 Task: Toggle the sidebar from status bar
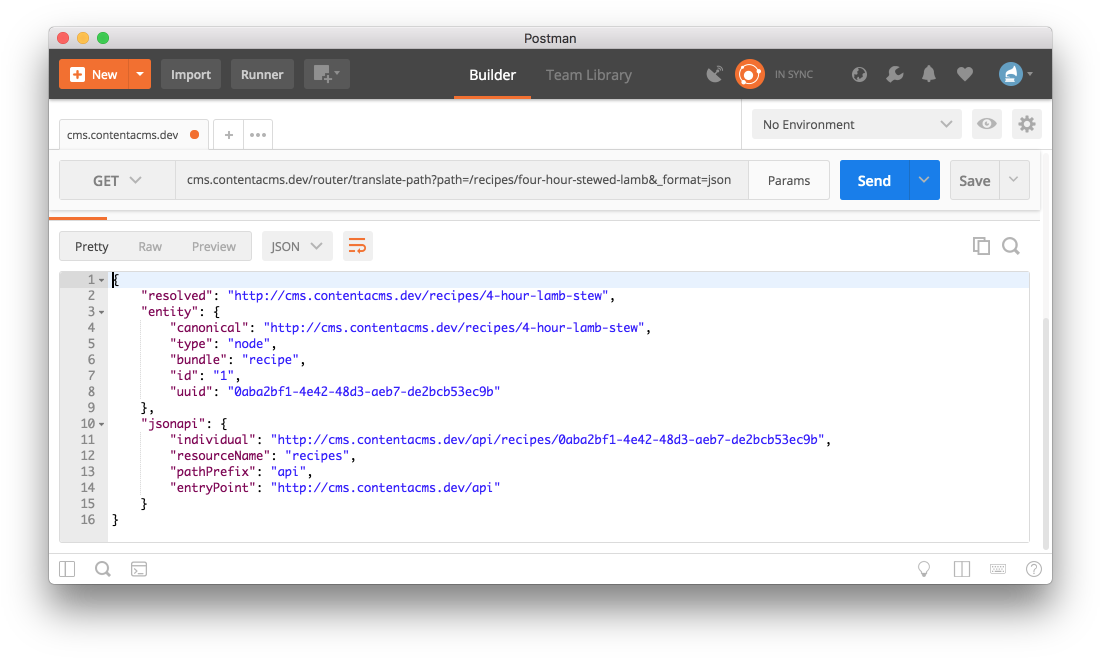pos(67,569)
